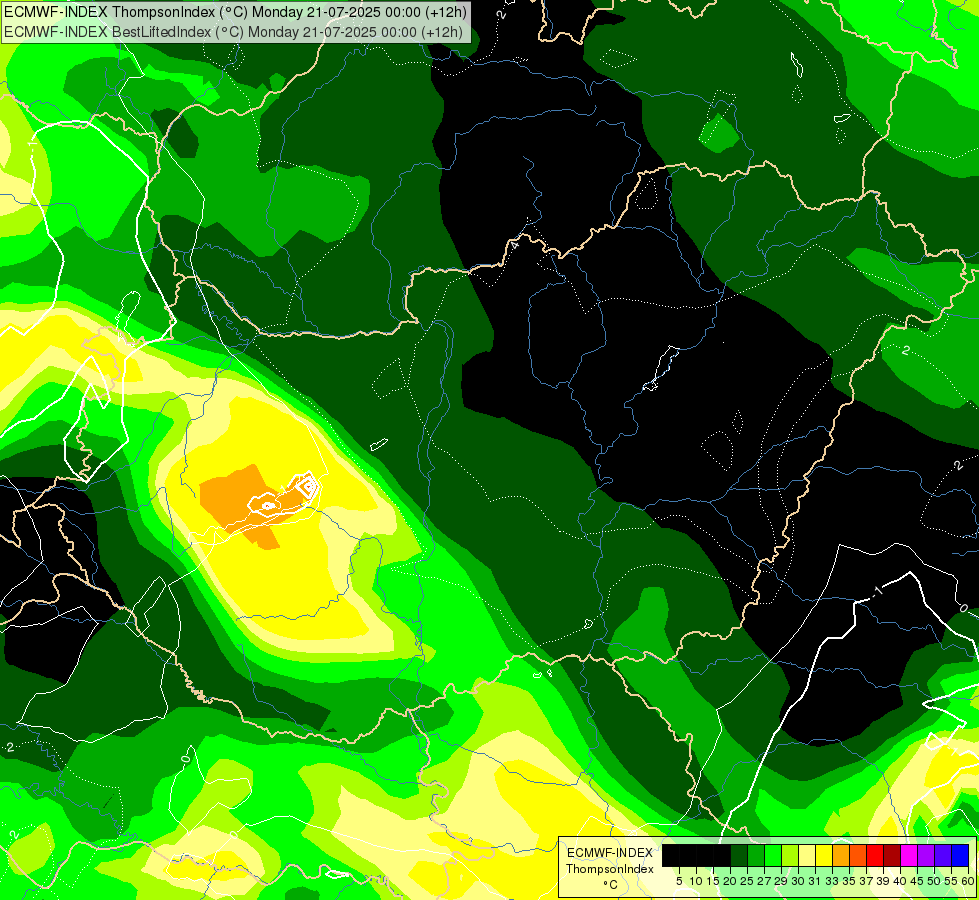Select the pale yellow 30–31 legend swatch
This screenshot has width=979, height=900.
[807, 855]
